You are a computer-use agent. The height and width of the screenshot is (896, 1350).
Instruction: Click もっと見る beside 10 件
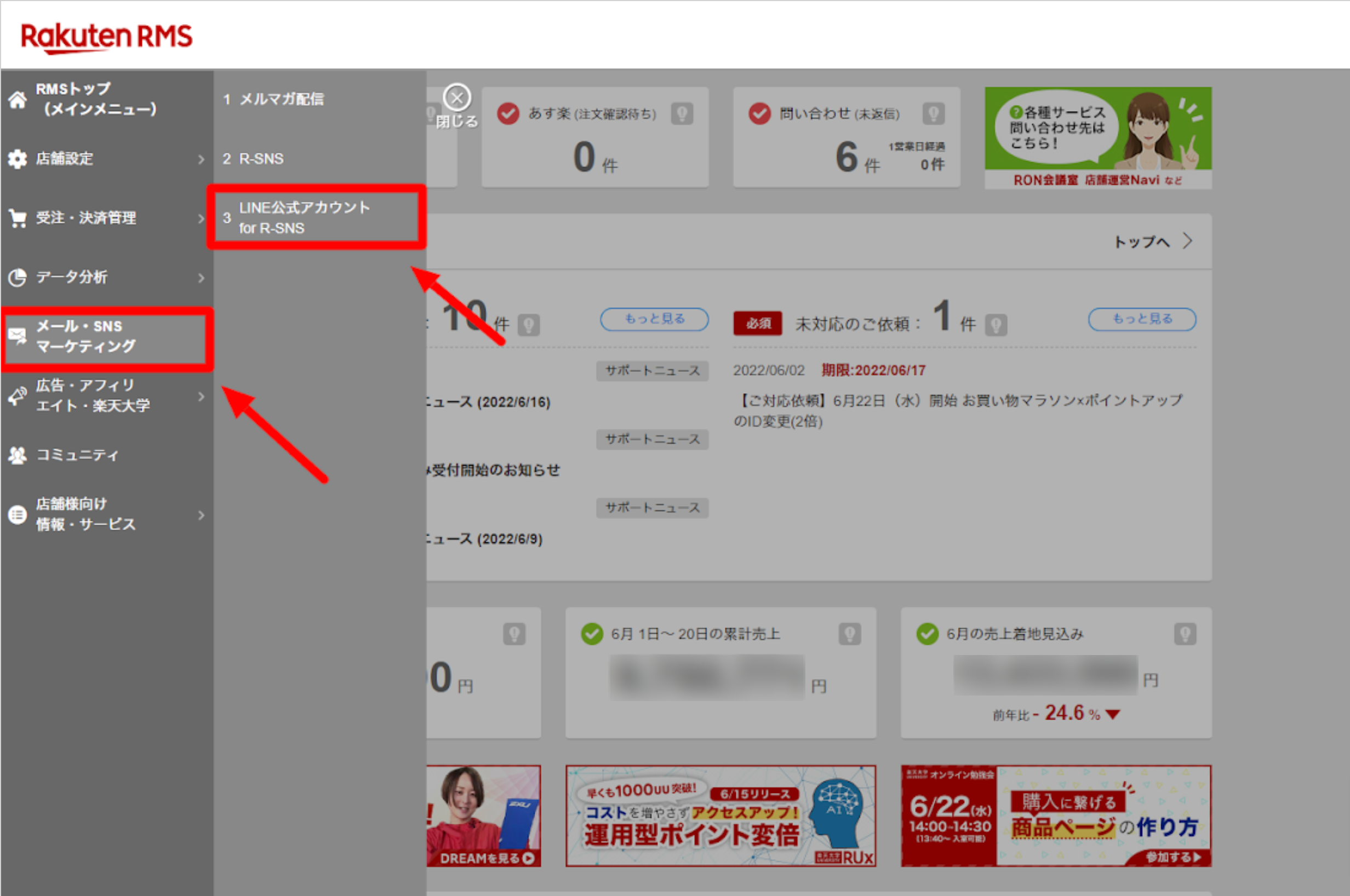(x=654, y=319)
